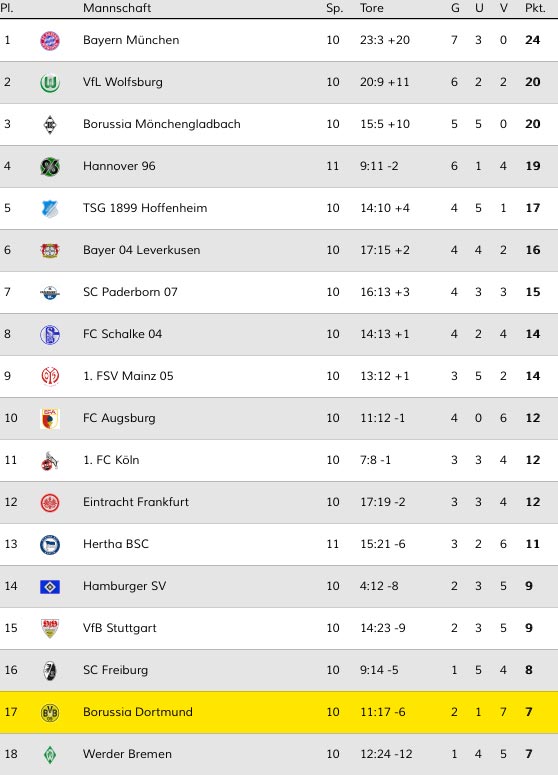Viewport: 558px width, 775px height.
Task: Click the Hamburger SV diamond logo
Action: 50,587
